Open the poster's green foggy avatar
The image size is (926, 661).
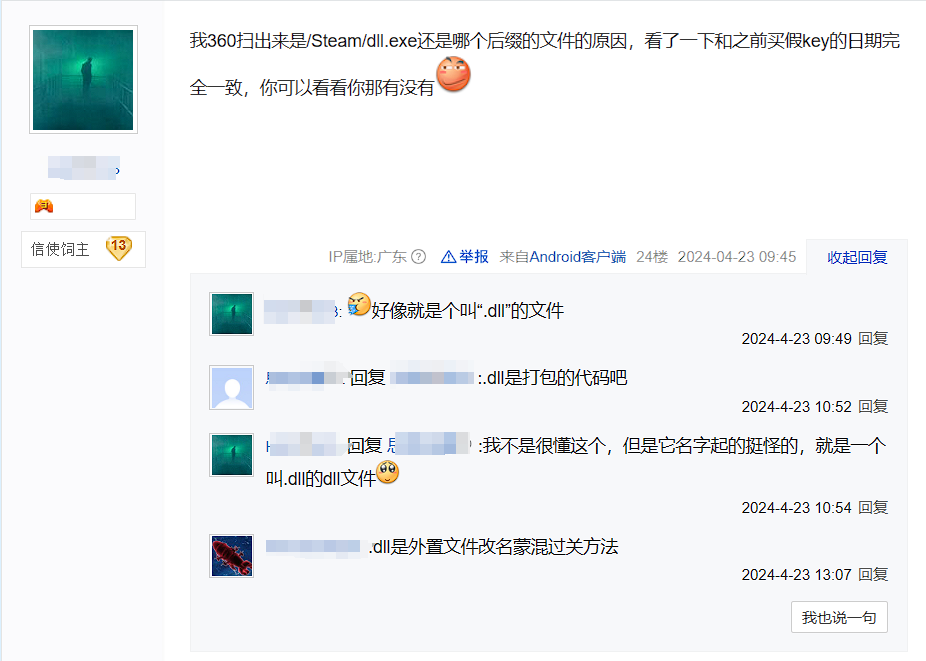[83, 80]
